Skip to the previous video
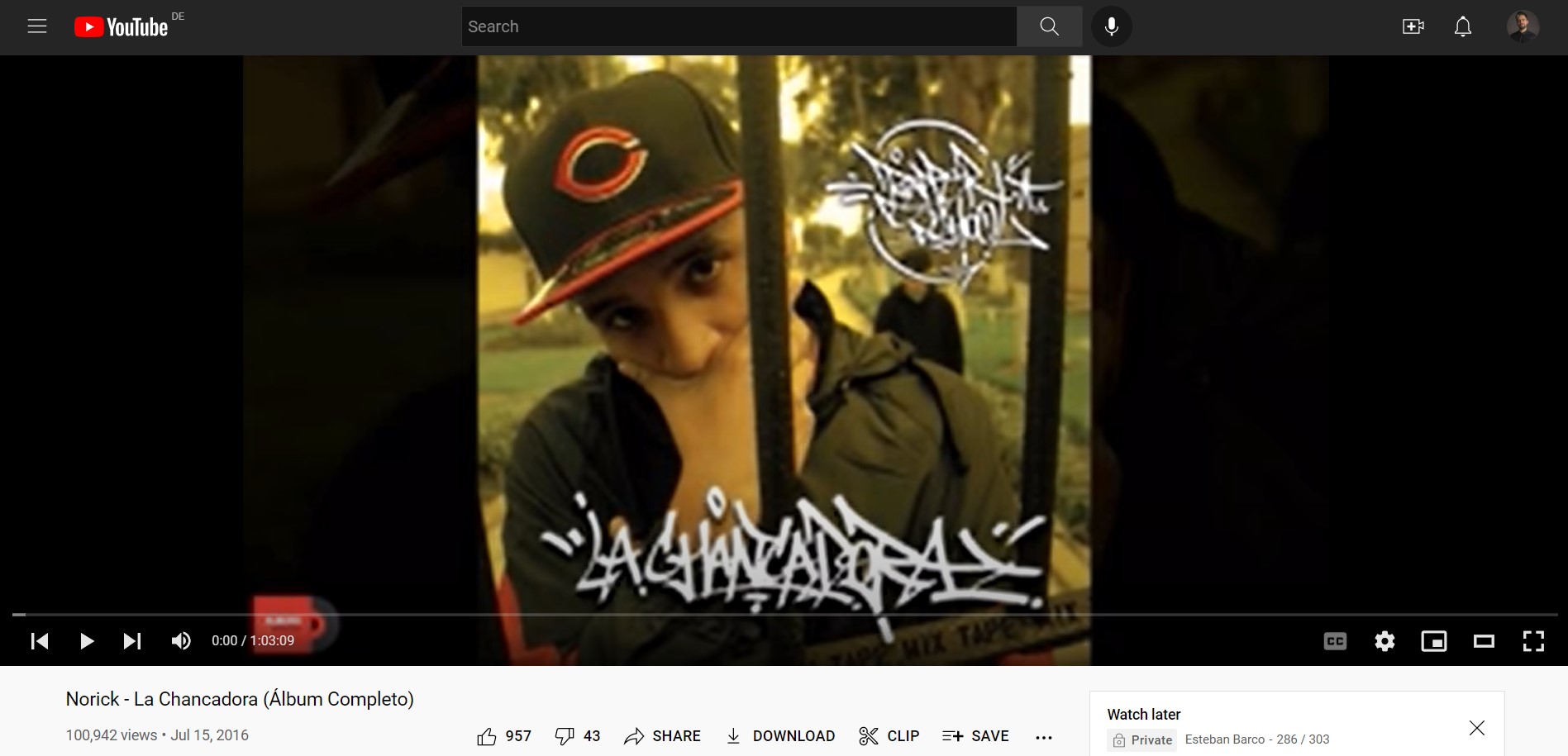 coord(40,640)
